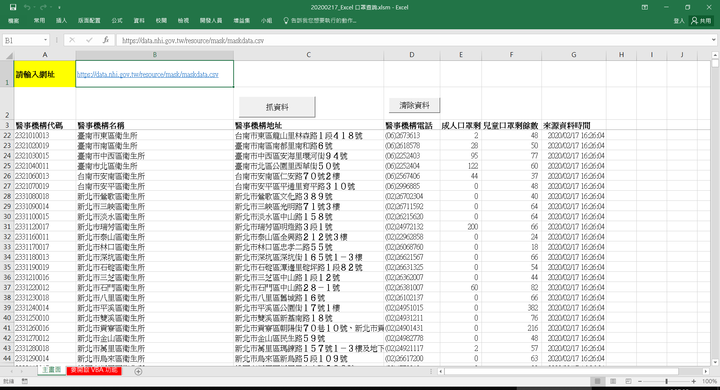Click the Insert Function fx icon

[x=106, y=40]
